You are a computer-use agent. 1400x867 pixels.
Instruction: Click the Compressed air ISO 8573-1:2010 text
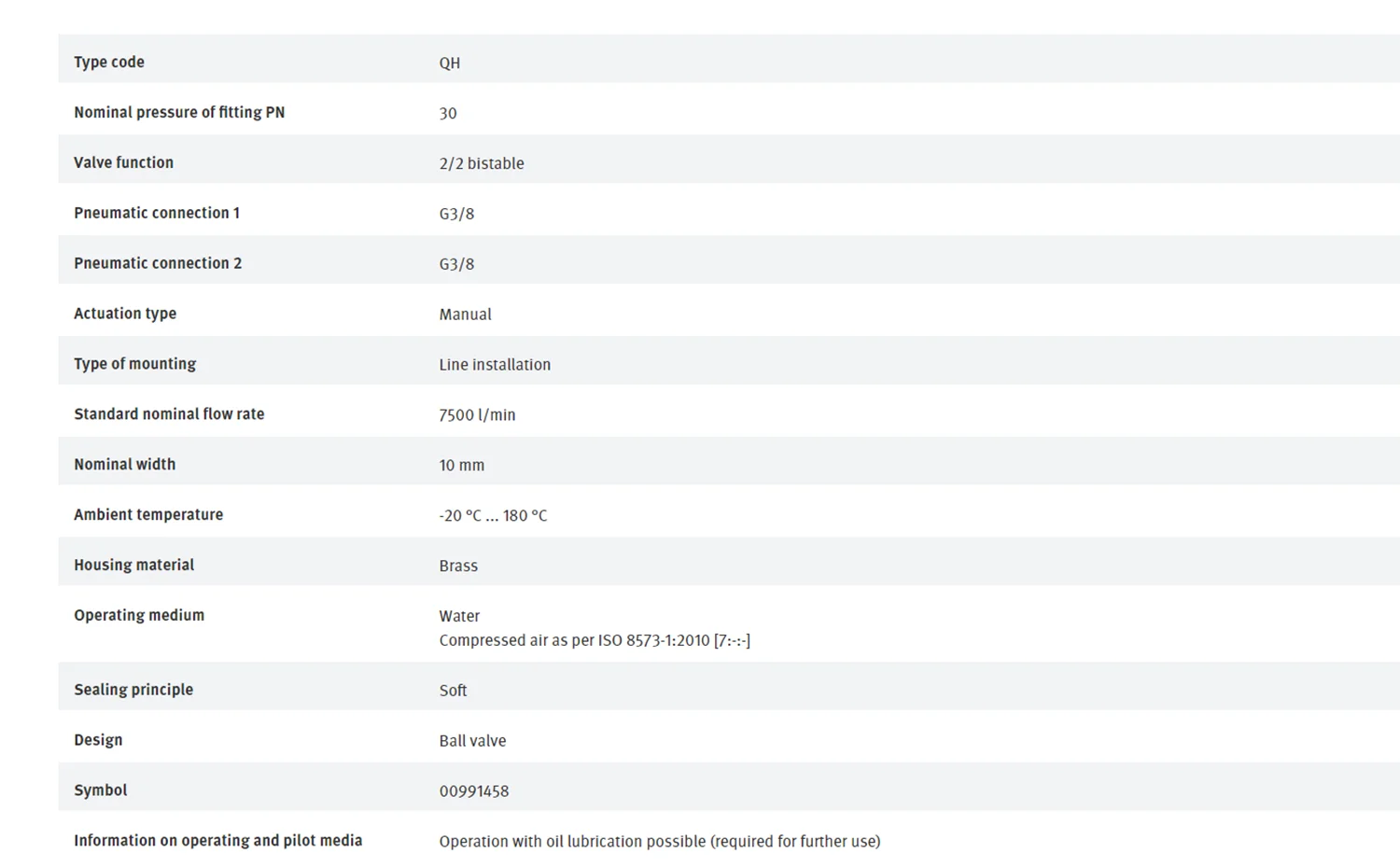(595, 640)
